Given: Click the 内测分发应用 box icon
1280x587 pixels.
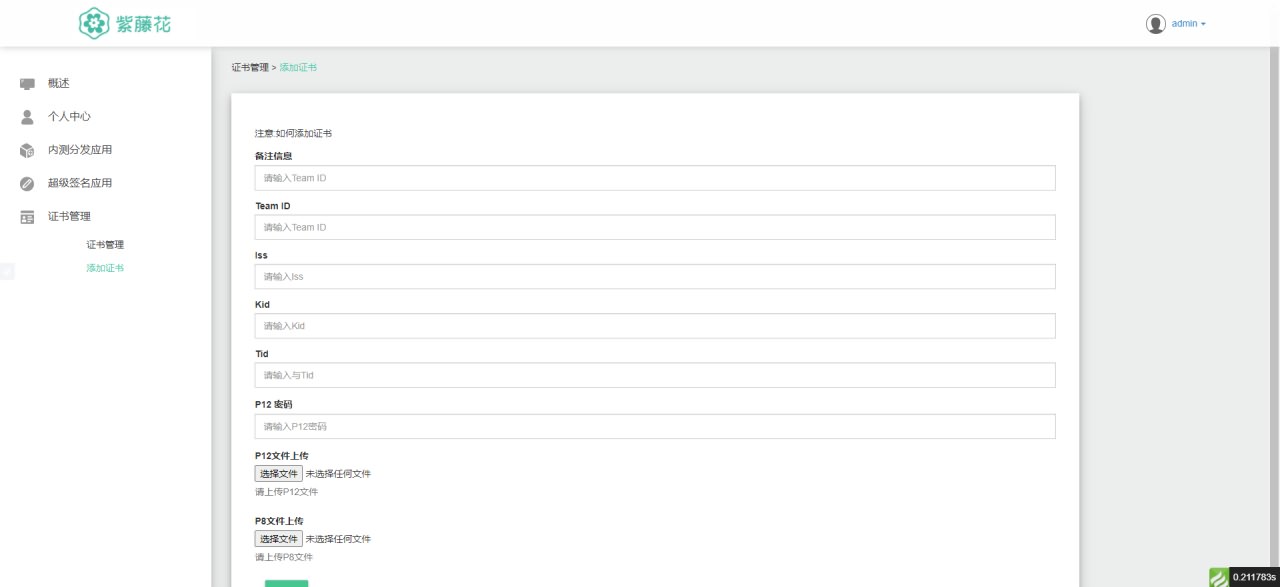Looking at the screenshot, I should coord(27,151).
